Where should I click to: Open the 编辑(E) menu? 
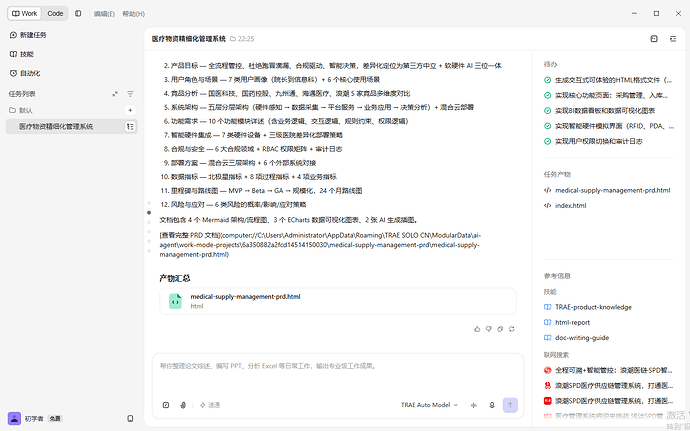(x=104, y=14)
